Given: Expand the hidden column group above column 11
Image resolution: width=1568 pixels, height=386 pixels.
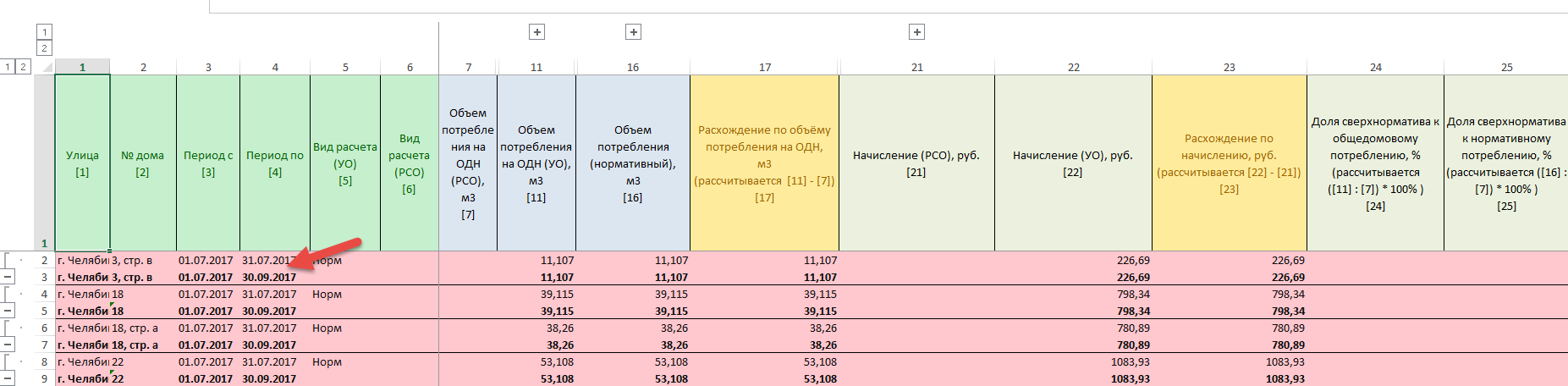Looking at the screenshot, I should coord(536,32).
